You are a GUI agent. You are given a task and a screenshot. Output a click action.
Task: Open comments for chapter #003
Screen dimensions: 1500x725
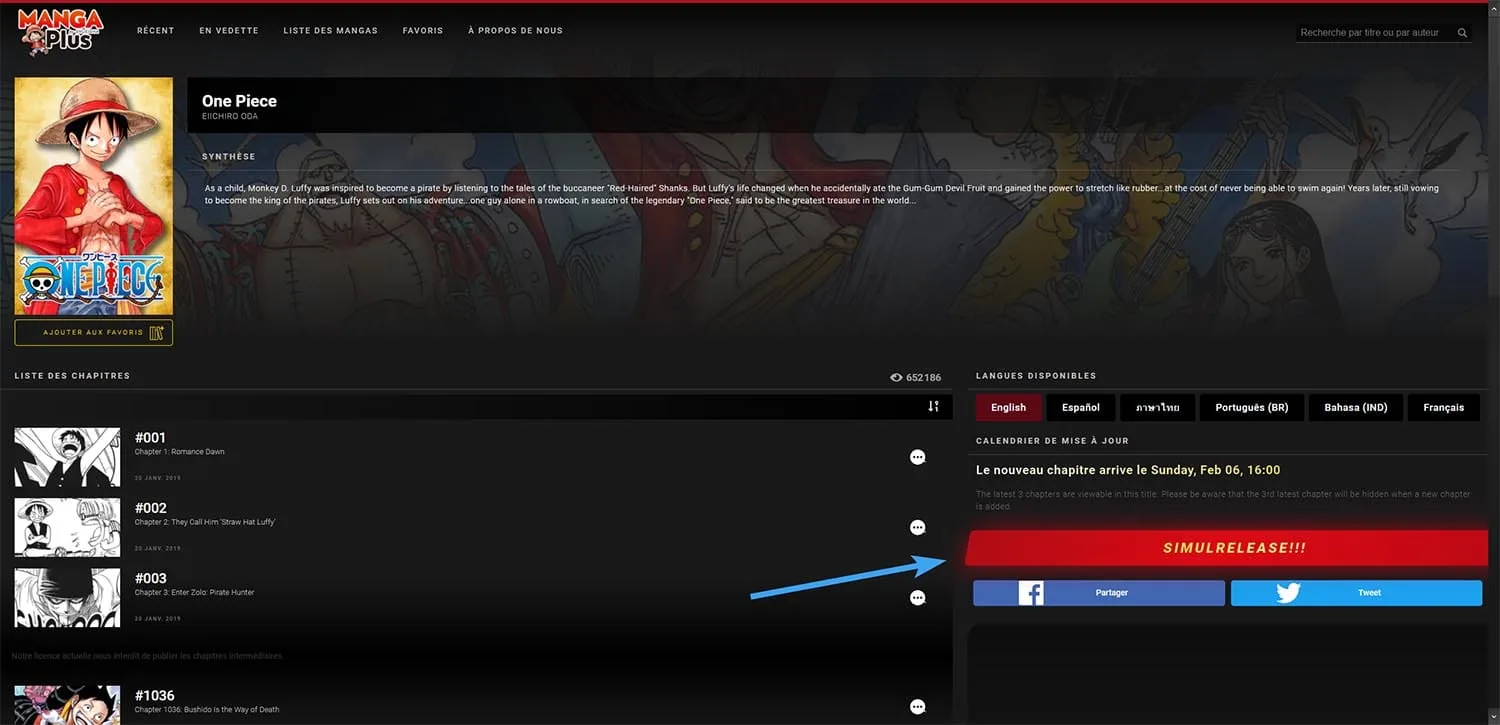coord(917,598)
